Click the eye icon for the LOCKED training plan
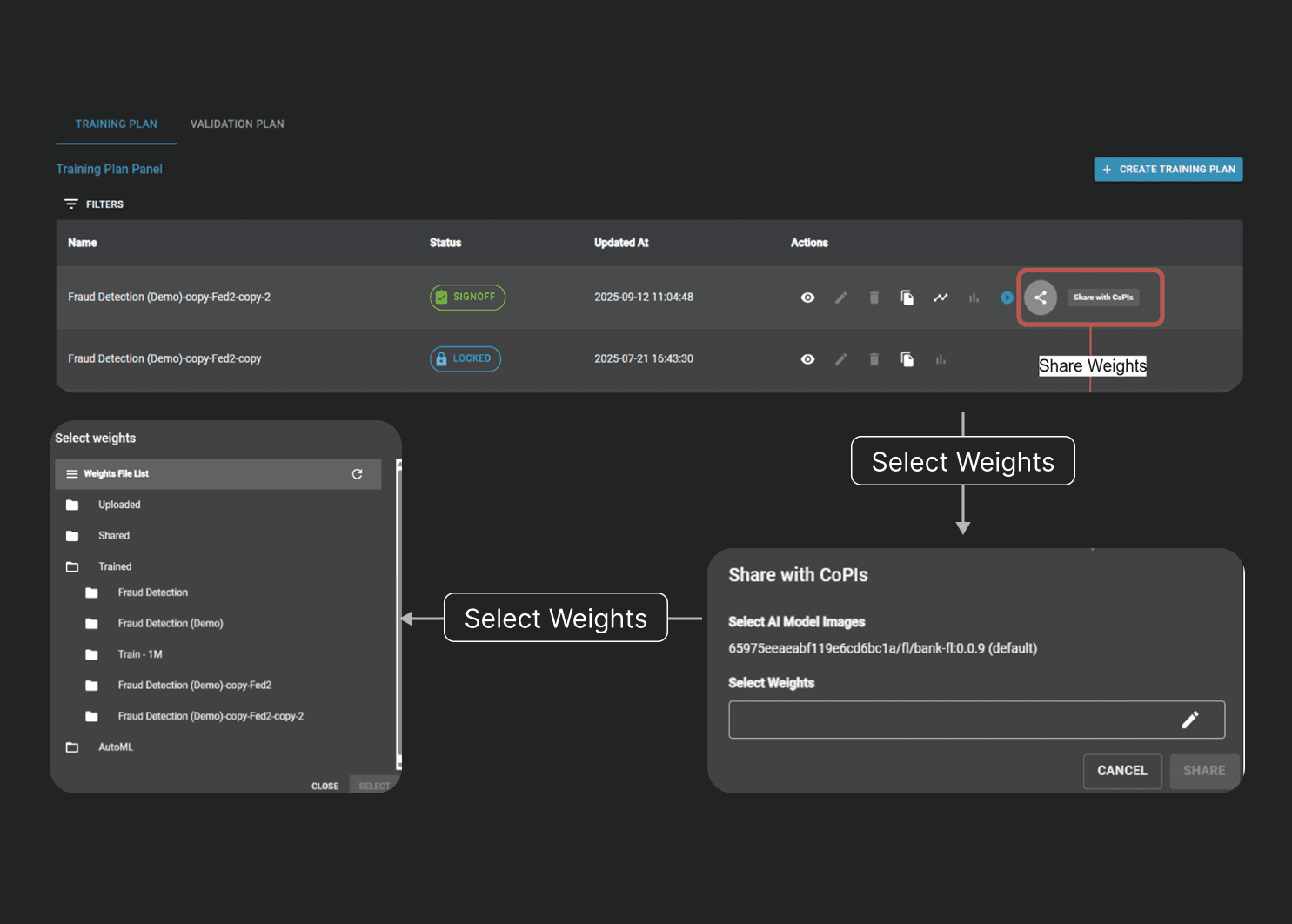This screenshot has width=1292, height=924. point(807,359)
